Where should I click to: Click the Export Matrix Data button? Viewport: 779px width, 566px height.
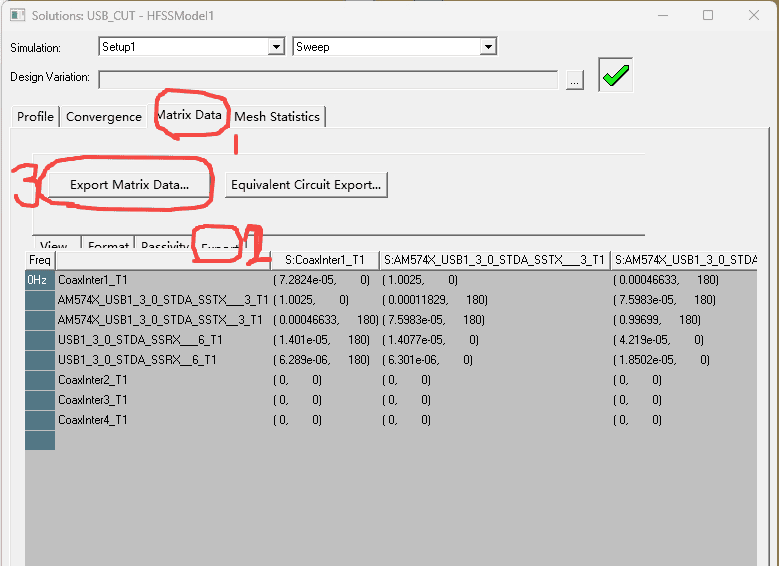129,185
